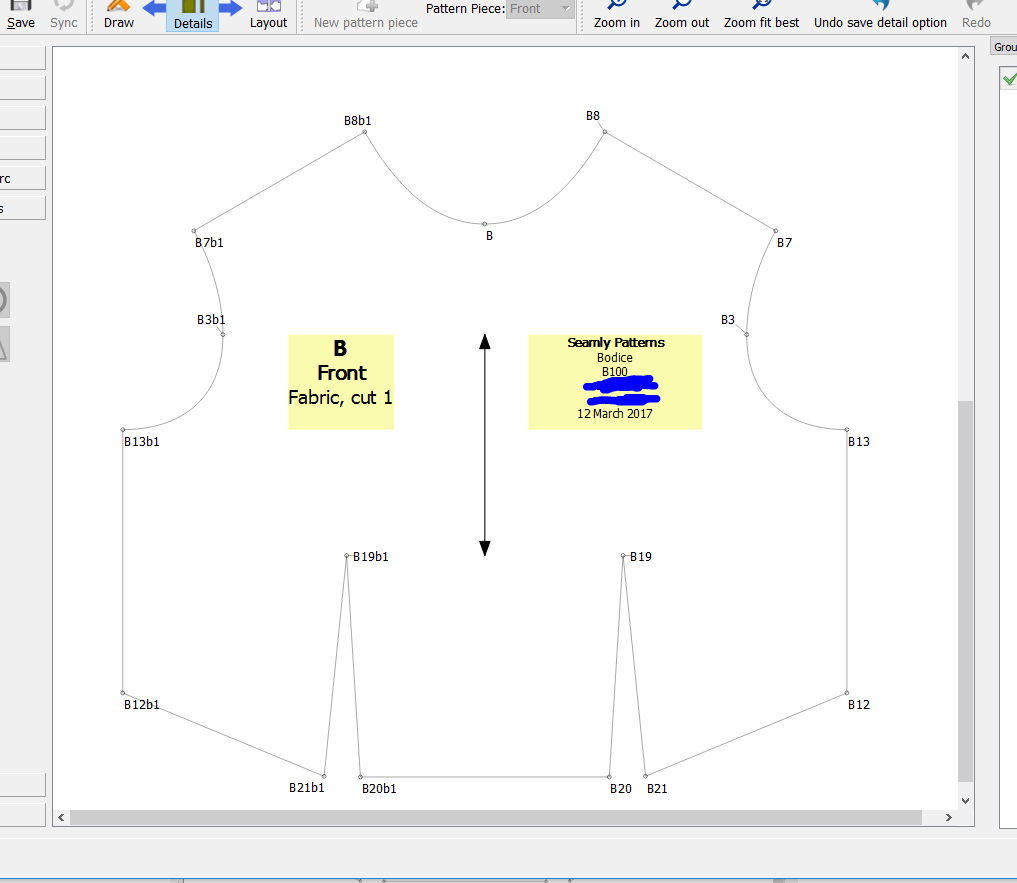Screen dimensions: 1017x883
Task: Click Undo save detail option
Action: [x=880, y=15]
